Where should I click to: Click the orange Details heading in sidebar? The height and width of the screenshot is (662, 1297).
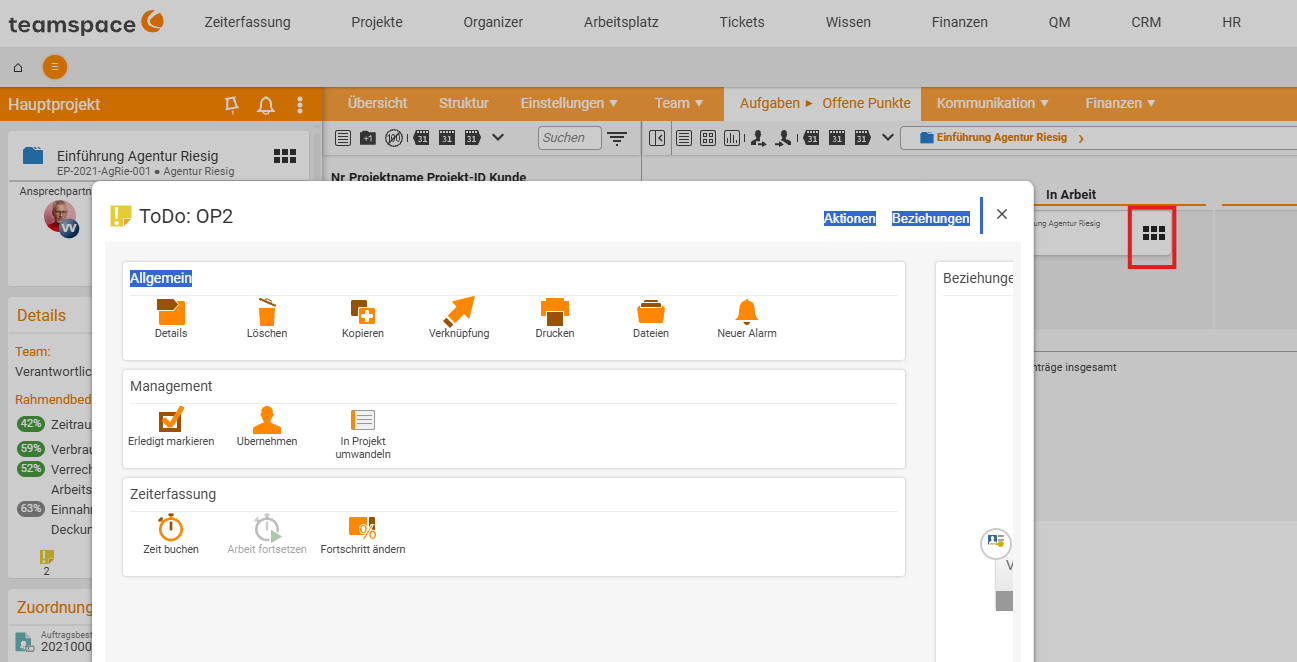click(x=41, y=315)
